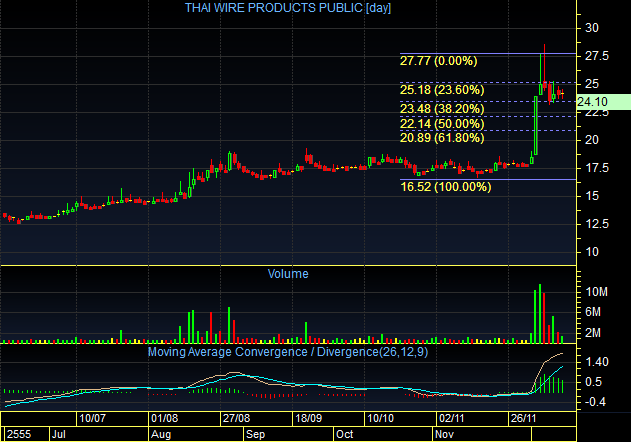Click the -0.4 MACD axis value
The image size is (631, 442).
595,402
